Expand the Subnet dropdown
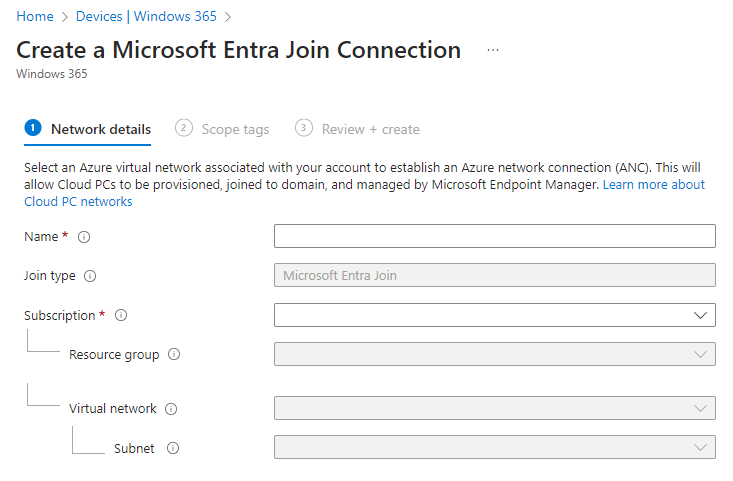 [x=494, y=447]
